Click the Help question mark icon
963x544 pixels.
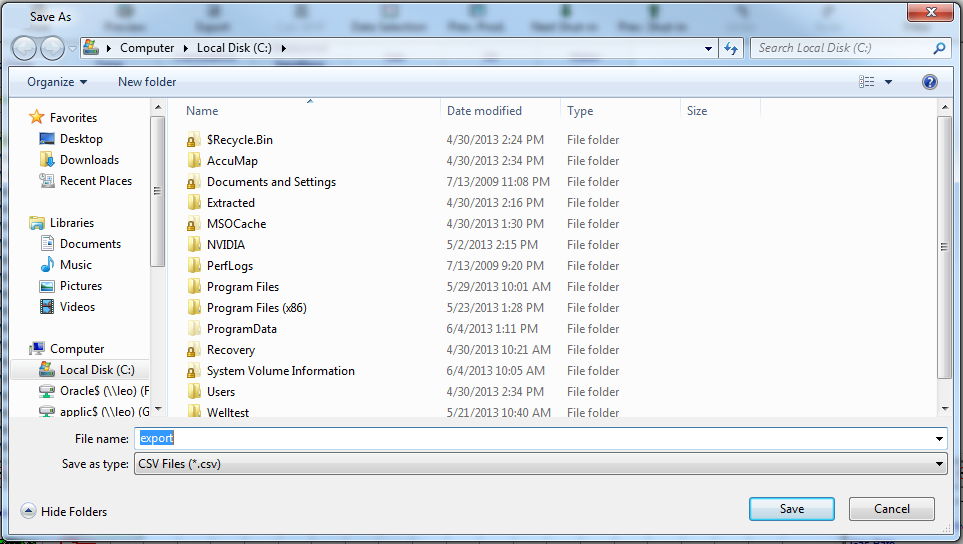(x=929, y=82)
